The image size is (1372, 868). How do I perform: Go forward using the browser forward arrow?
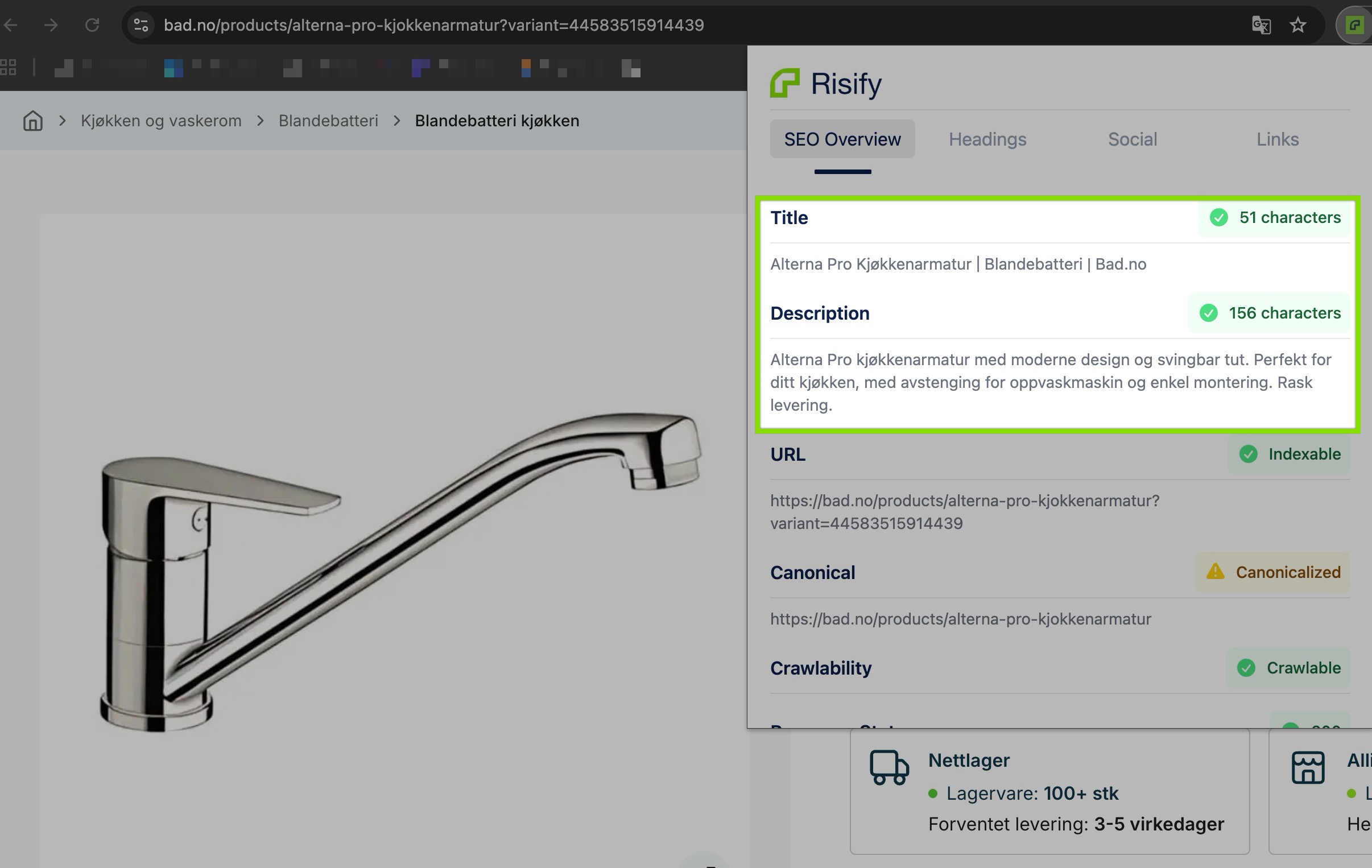[x=51, y=25]
